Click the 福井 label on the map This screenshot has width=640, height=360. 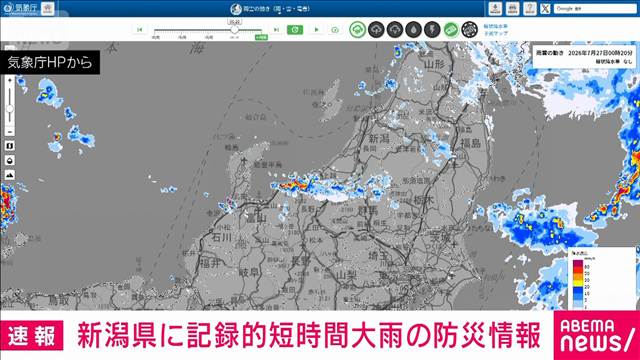(209, 263)
